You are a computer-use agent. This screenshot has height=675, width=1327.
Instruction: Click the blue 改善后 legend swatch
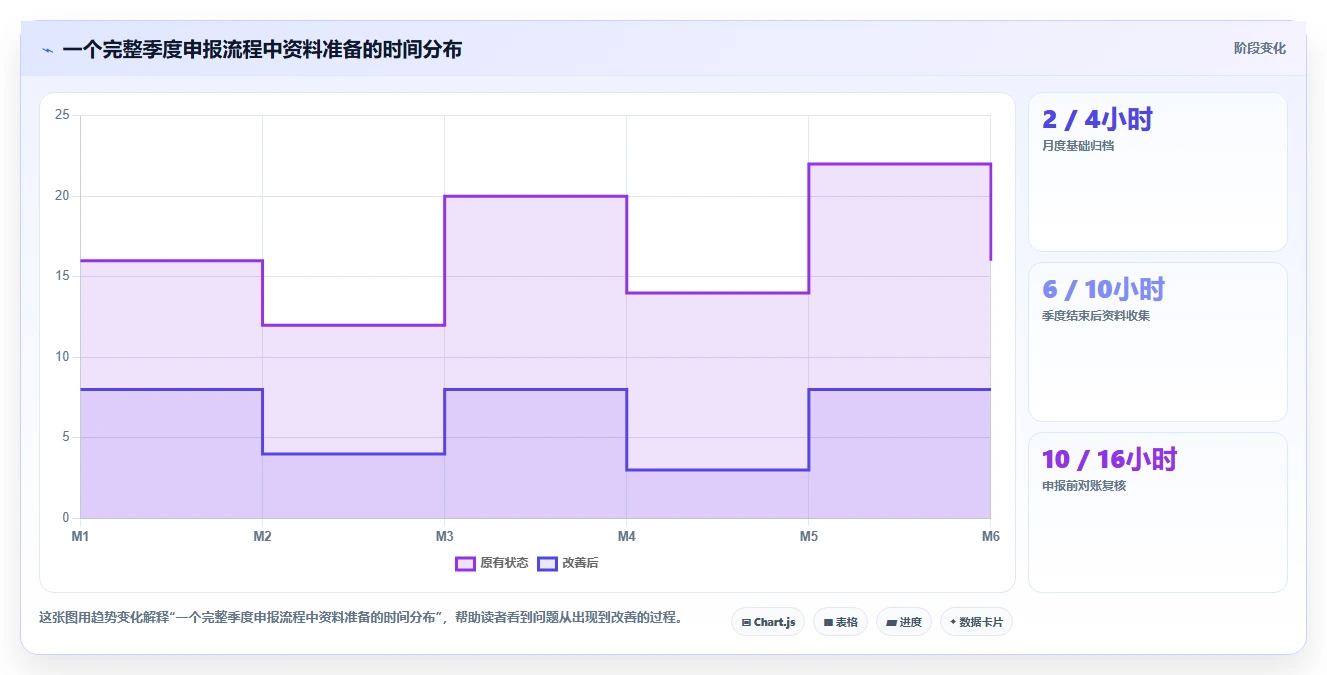547,564
